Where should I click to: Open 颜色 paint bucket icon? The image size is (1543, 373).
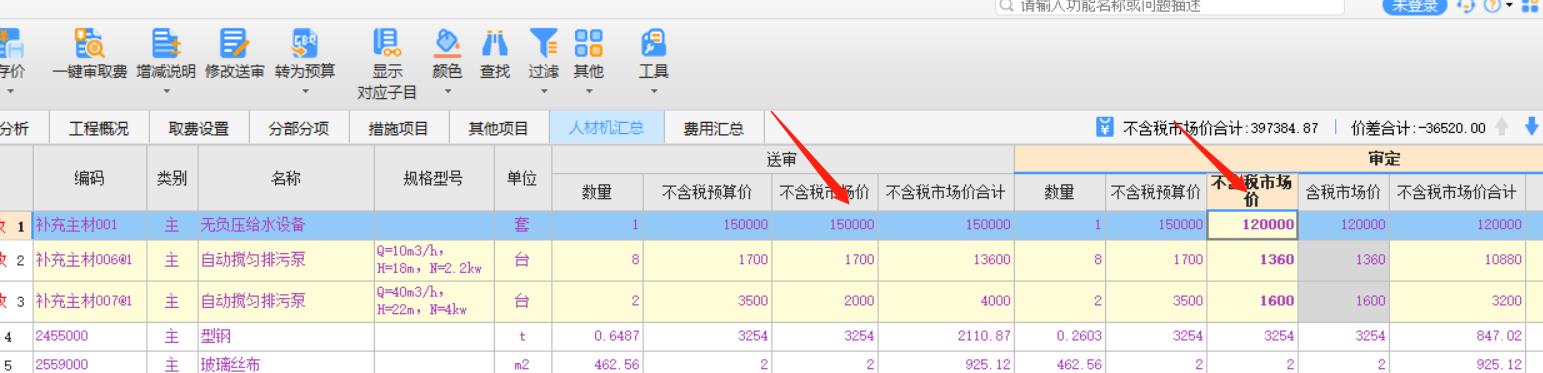click(x=447, y=42)
